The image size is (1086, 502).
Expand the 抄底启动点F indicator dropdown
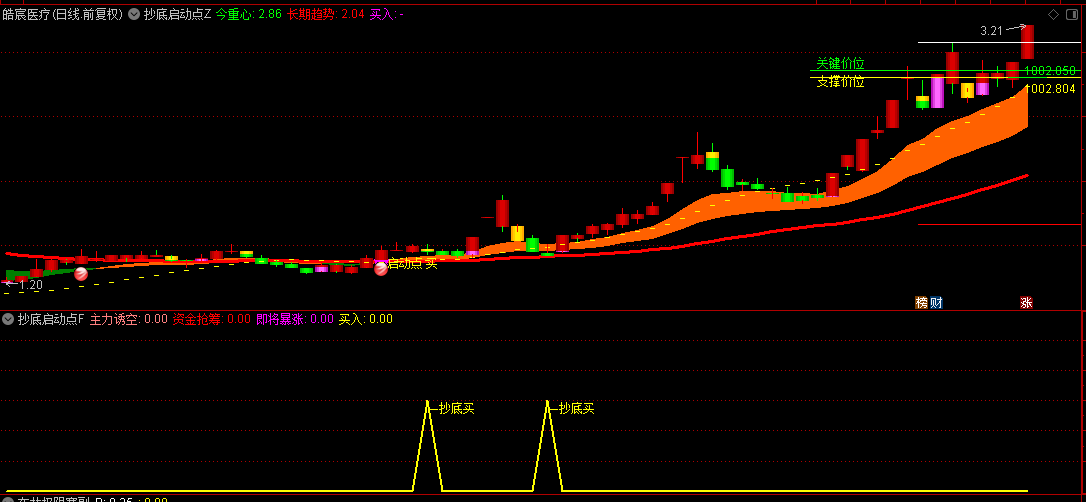coord(8,319)
